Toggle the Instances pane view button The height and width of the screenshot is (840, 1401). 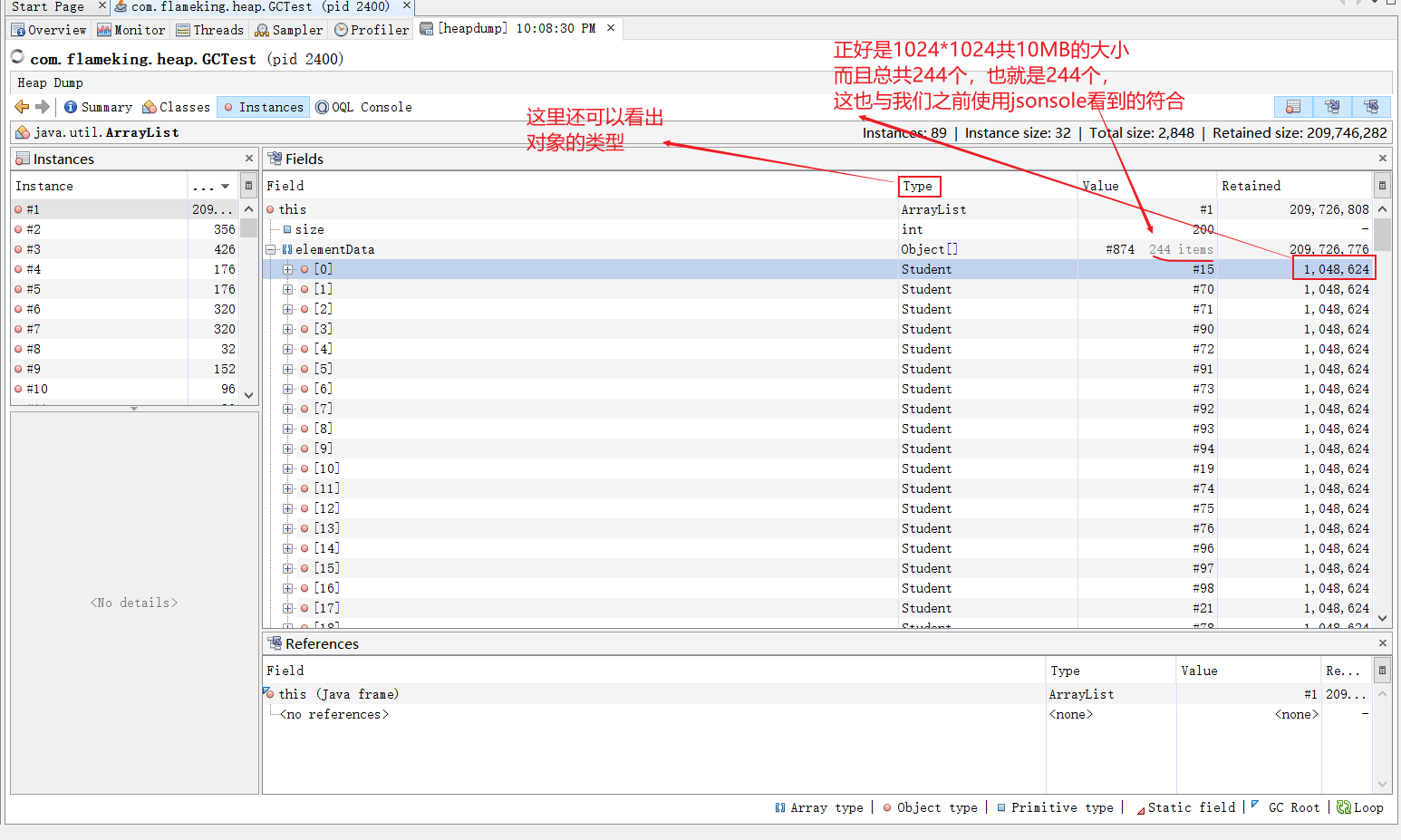pos(1293,107)
